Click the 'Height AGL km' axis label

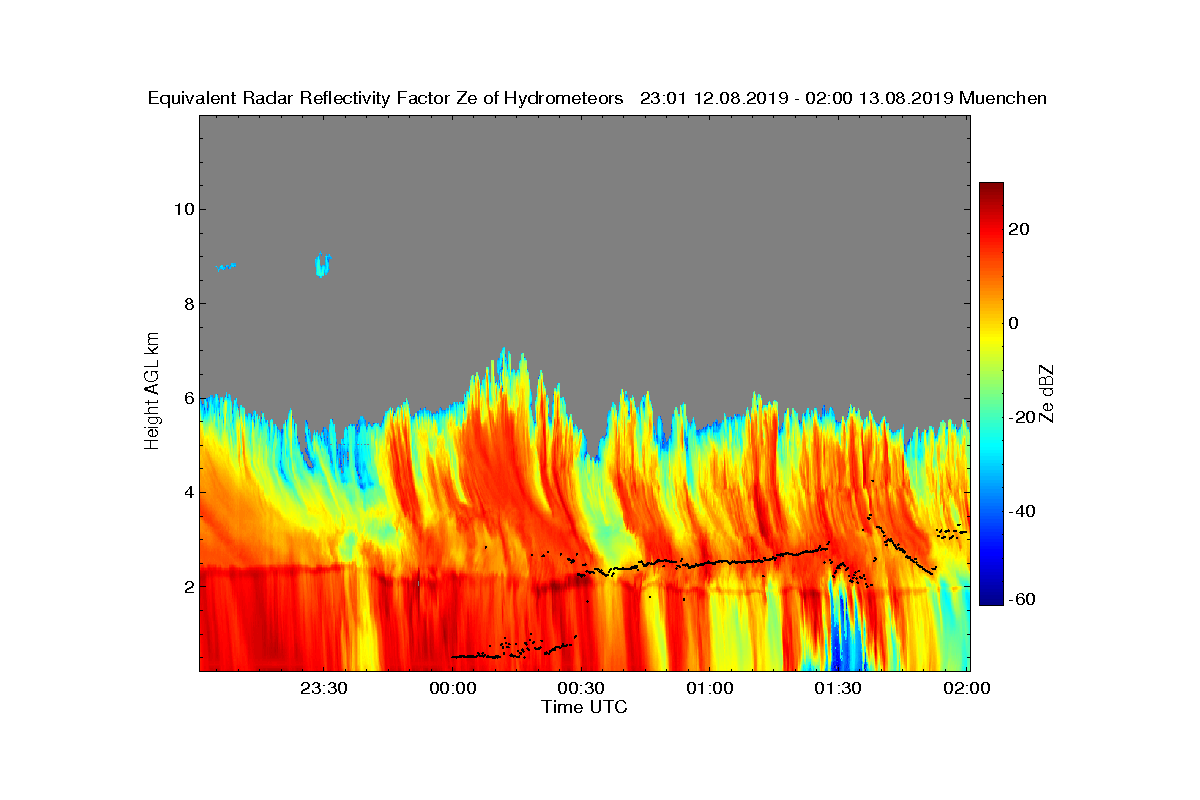pos(152,392)
